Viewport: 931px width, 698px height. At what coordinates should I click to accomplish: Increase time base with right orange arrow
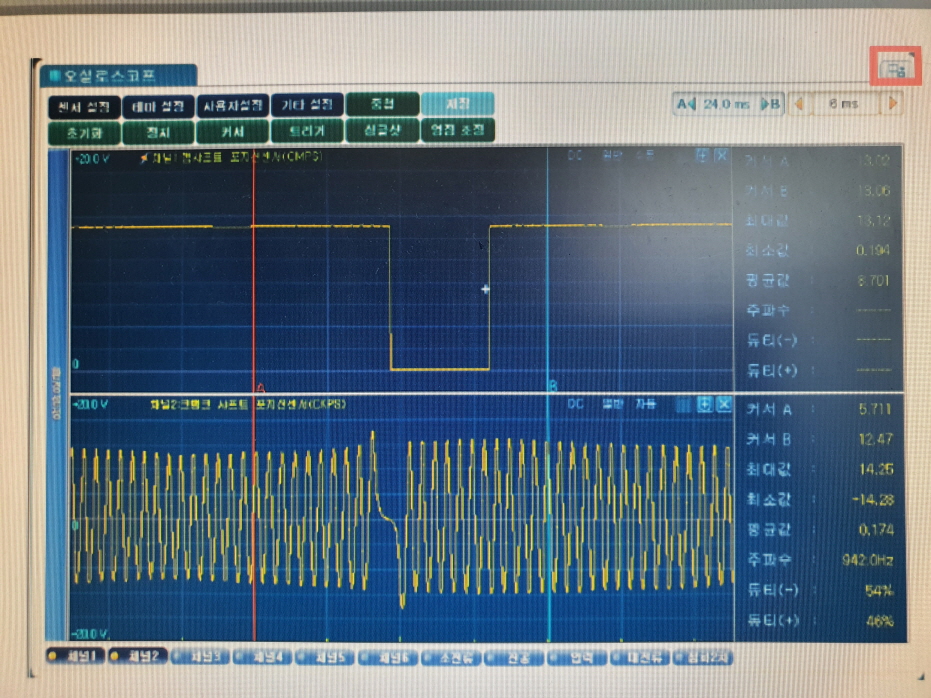892,103
